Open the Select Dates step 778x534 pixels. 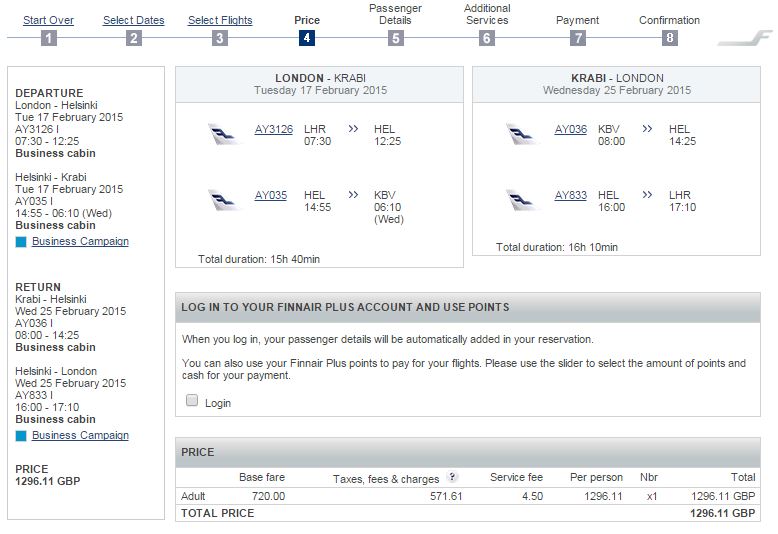[x=135, y=20]
